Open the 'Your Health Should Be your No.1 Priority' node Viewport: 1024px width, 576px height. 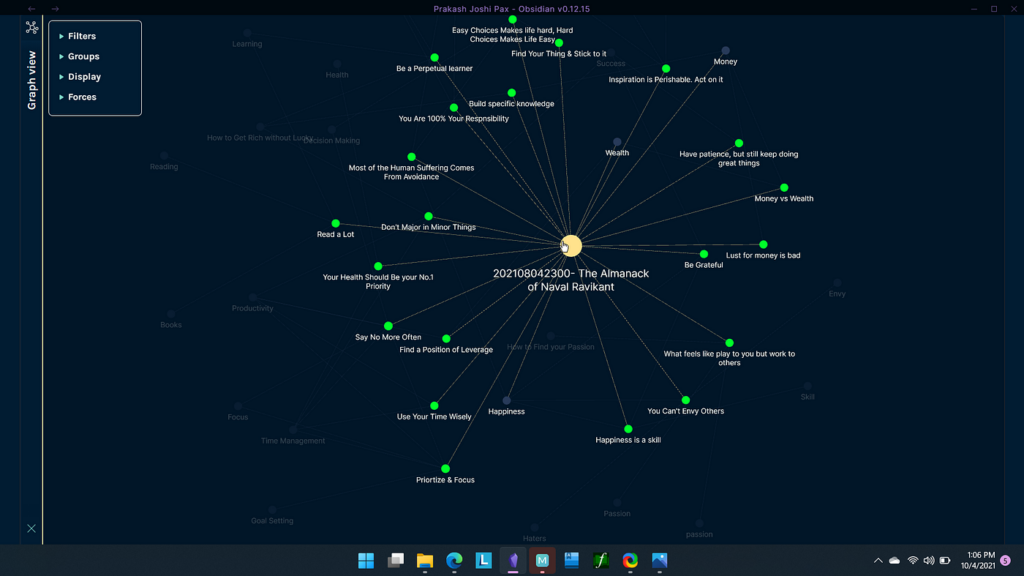[x=377, y=266]
